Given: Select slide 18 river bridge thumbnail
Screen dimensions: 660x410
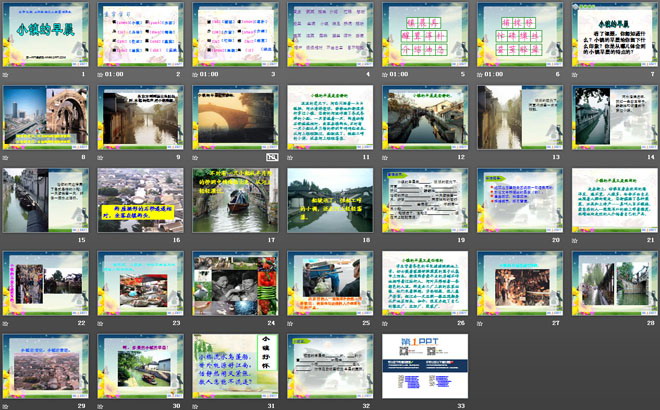Looking at the screenshot, I should pyautogui.click(x=330, y=200).
